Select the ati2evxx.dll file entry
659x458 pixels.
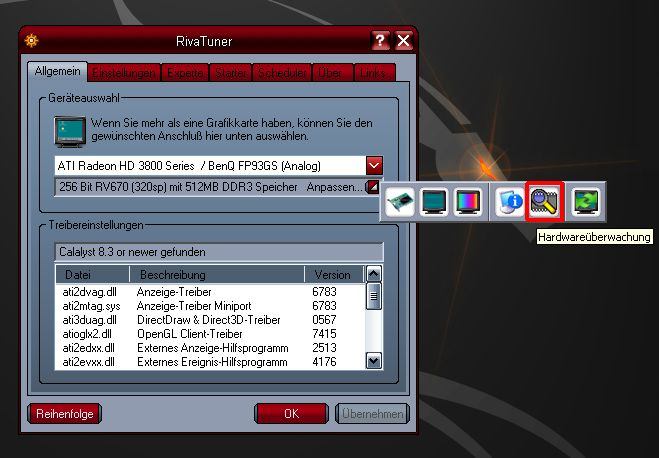[88, 362]
